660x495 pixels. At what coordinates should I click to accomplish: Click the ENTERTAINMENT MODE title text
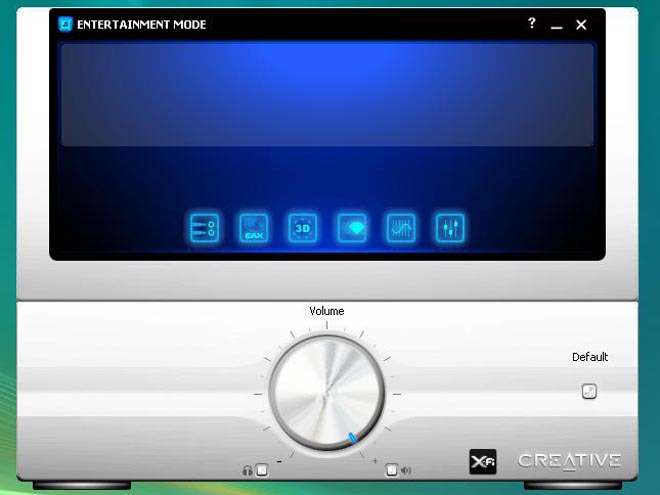141,24
